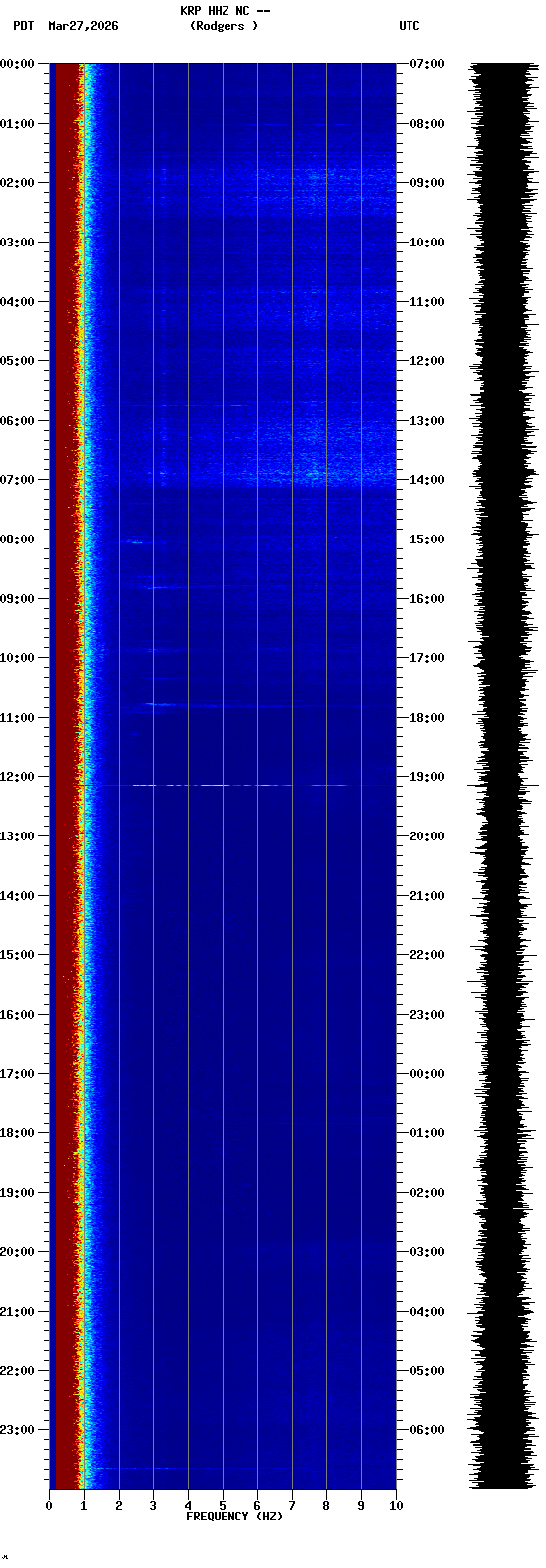Click the PDT time label '13:00'
This screenshot has height=1568, width=546.
coord(17,836)
